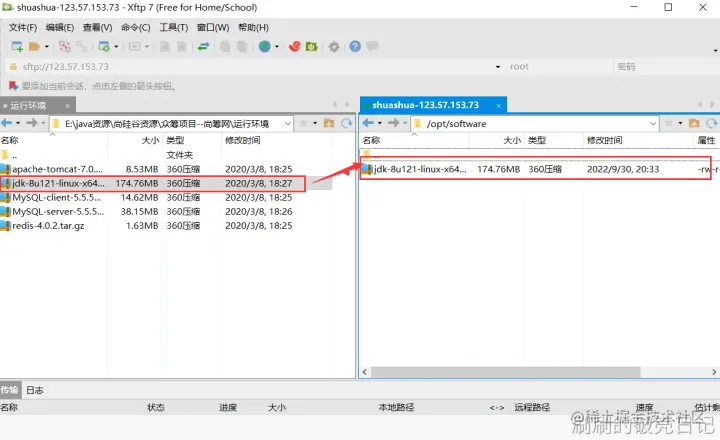Viewport: 720px width, 440px height.
Task: Click the green Xftp folder icon
Action: pyautogui.click(x=312, y=46)
